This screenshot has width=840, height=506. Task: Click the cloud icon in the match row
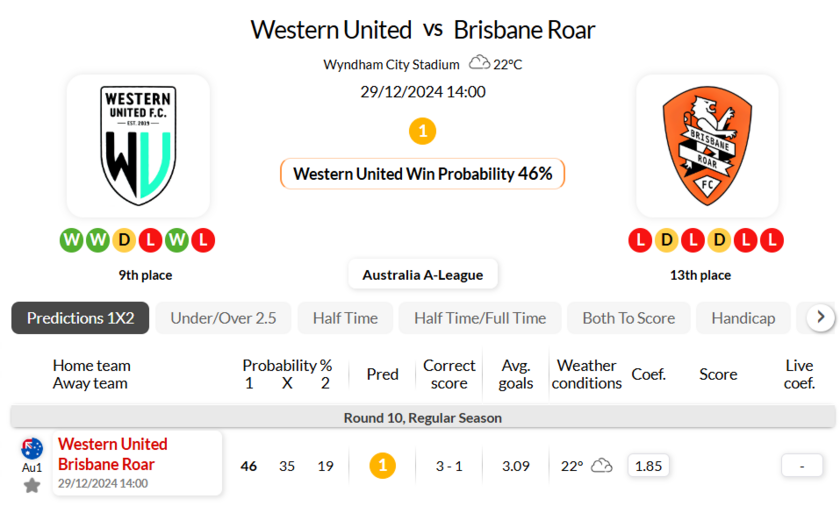pyautogui.click(x=601, y=466)
